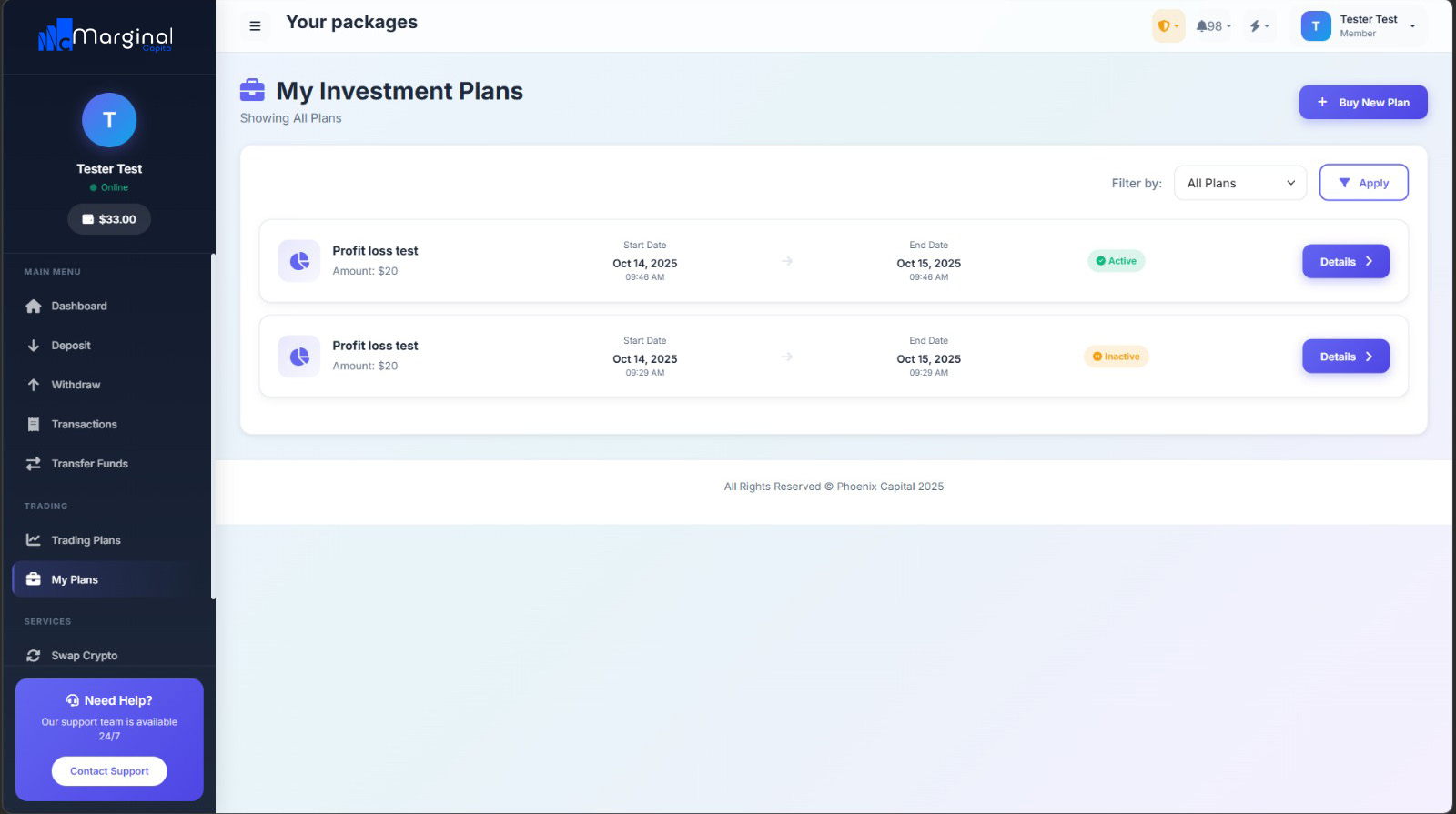Expand the All Plans filter dropdown
Viewport: 1456px width, 814px height.
coord(1239,183)
